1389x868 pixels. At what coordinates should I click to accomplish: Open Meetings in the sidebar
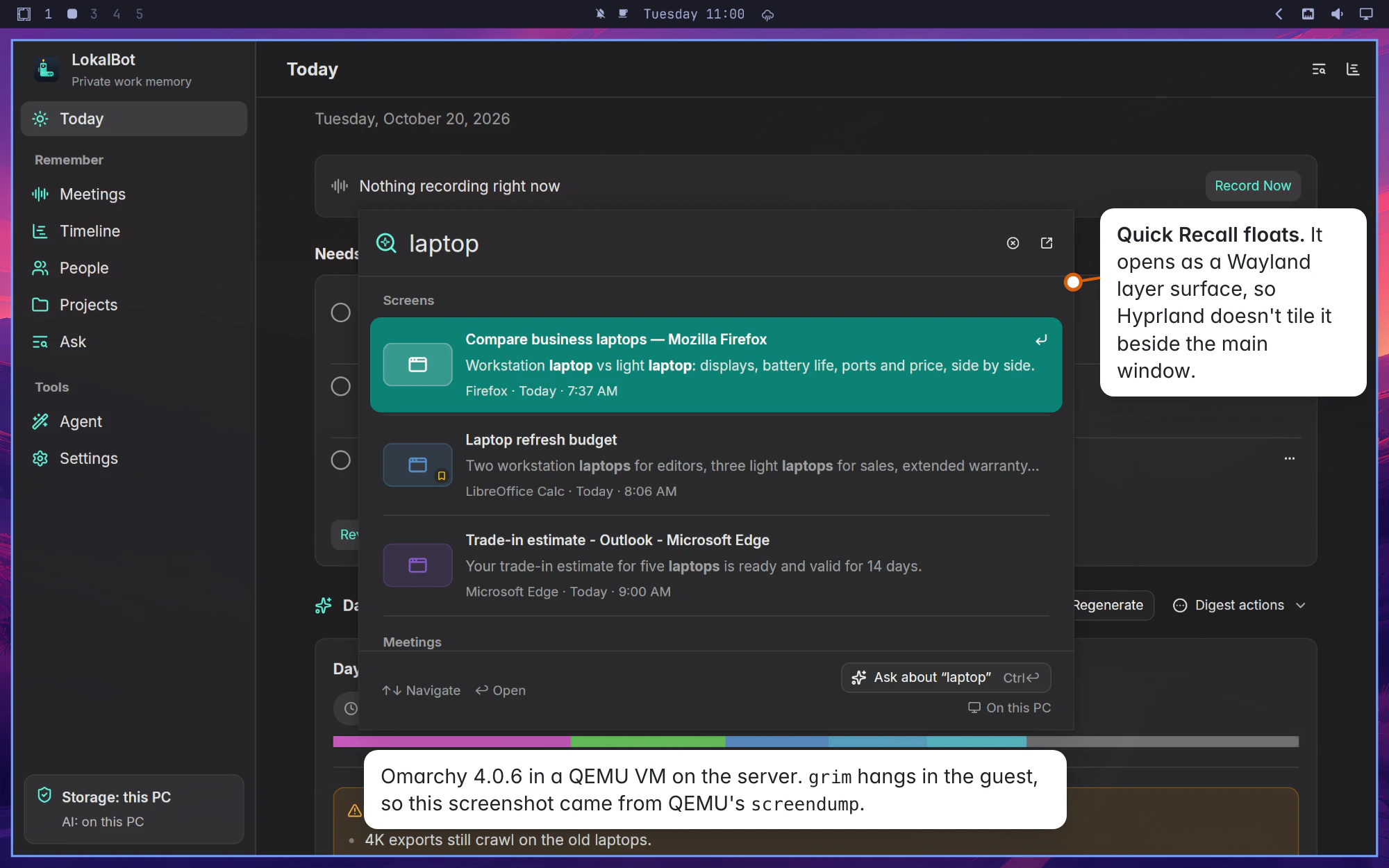133,194
